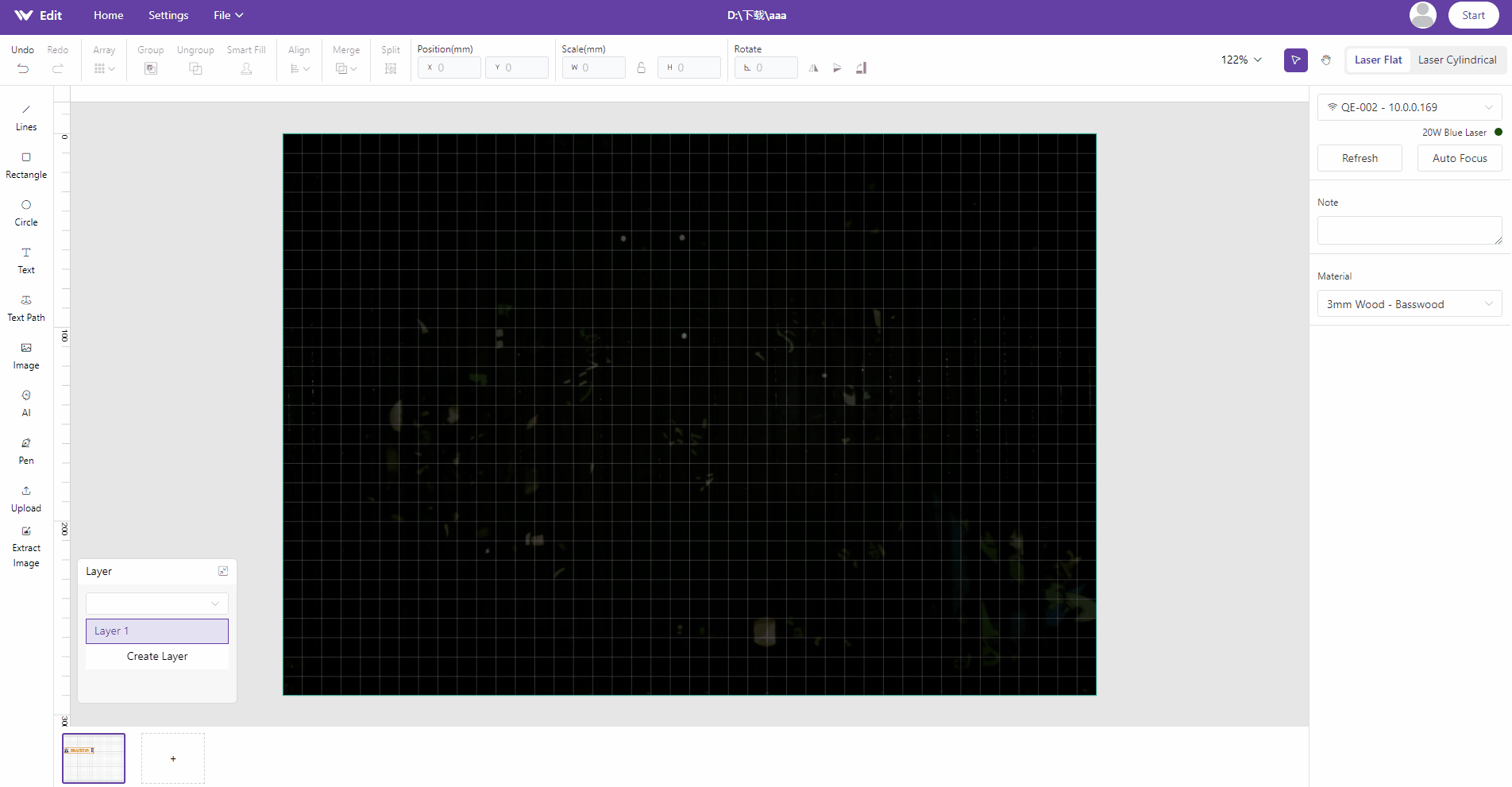Add a new canvas page with plus
The image size is (1512, 787).
[x=173, y=758]
